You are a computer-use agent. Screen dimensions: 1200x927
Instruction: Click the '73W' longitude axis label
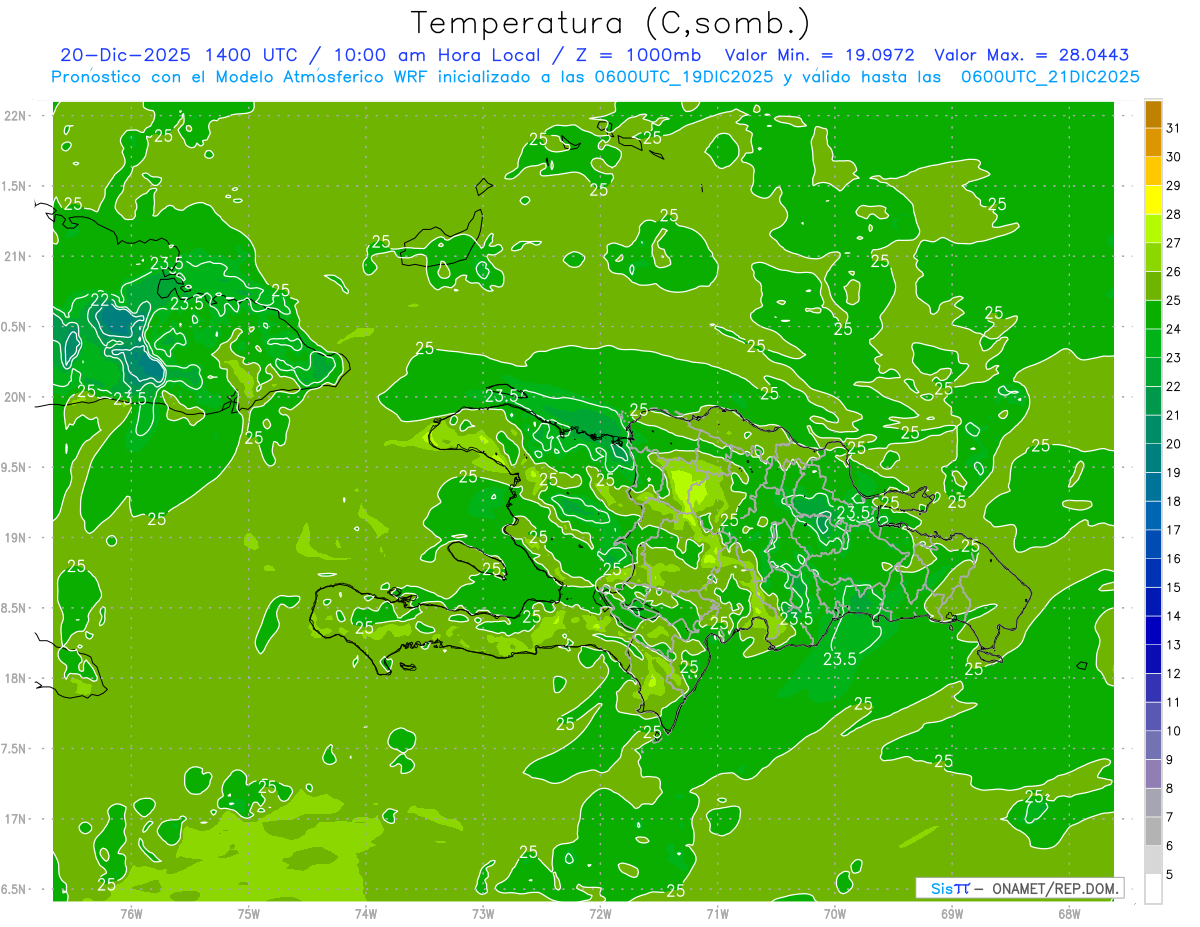[x=483, y=913]
